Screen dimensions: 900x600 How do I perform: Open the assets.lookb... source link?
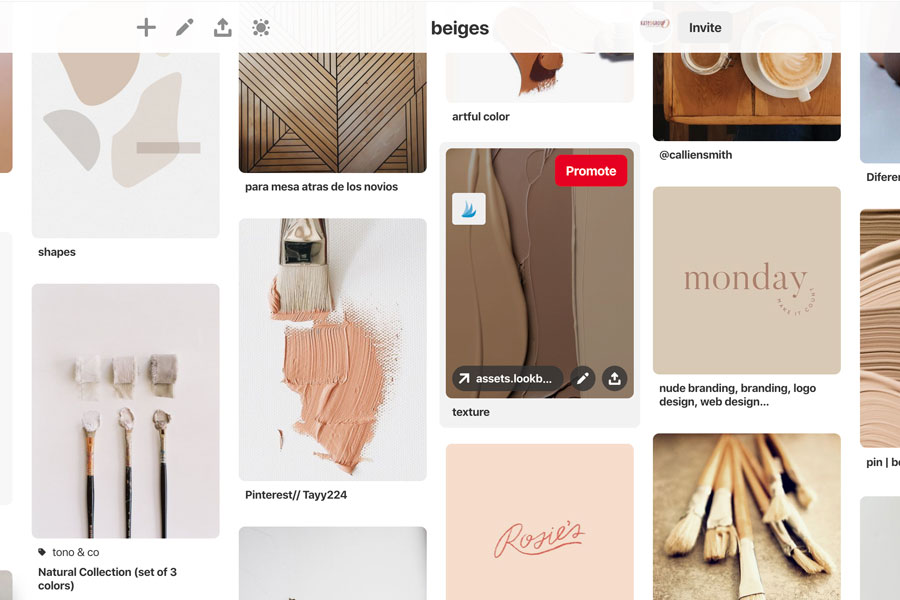[507, 379]
